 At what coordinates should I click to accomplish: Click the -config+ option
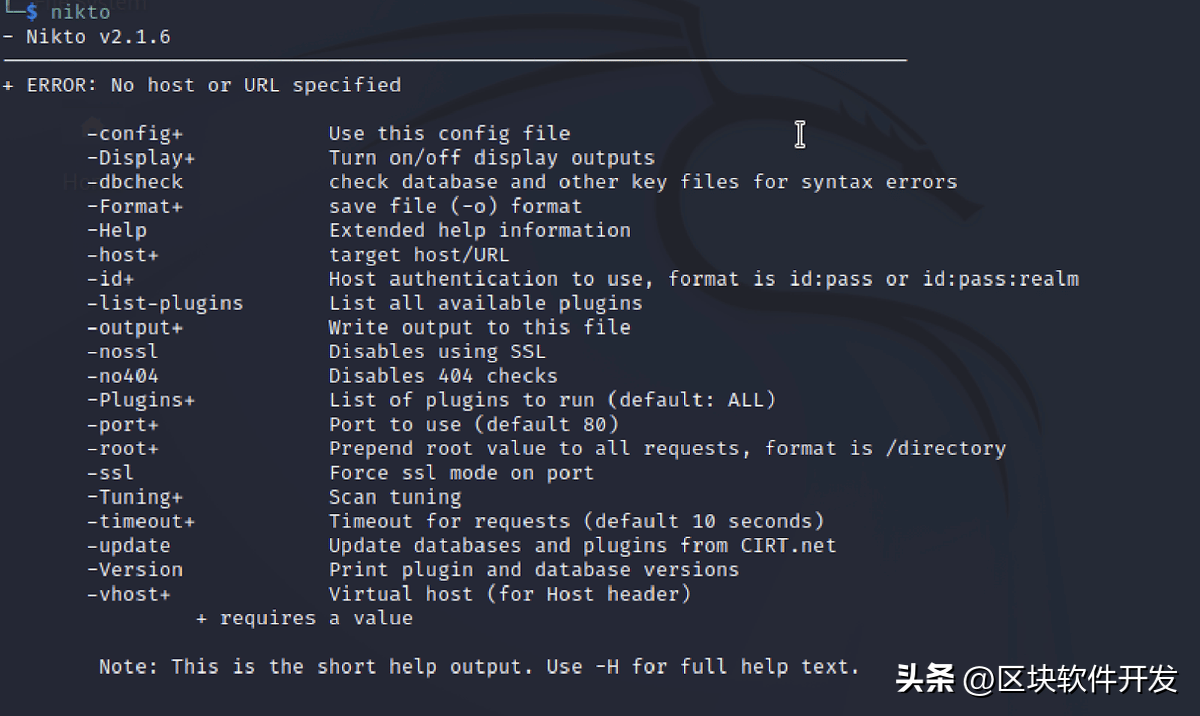[x=135, y=133]
